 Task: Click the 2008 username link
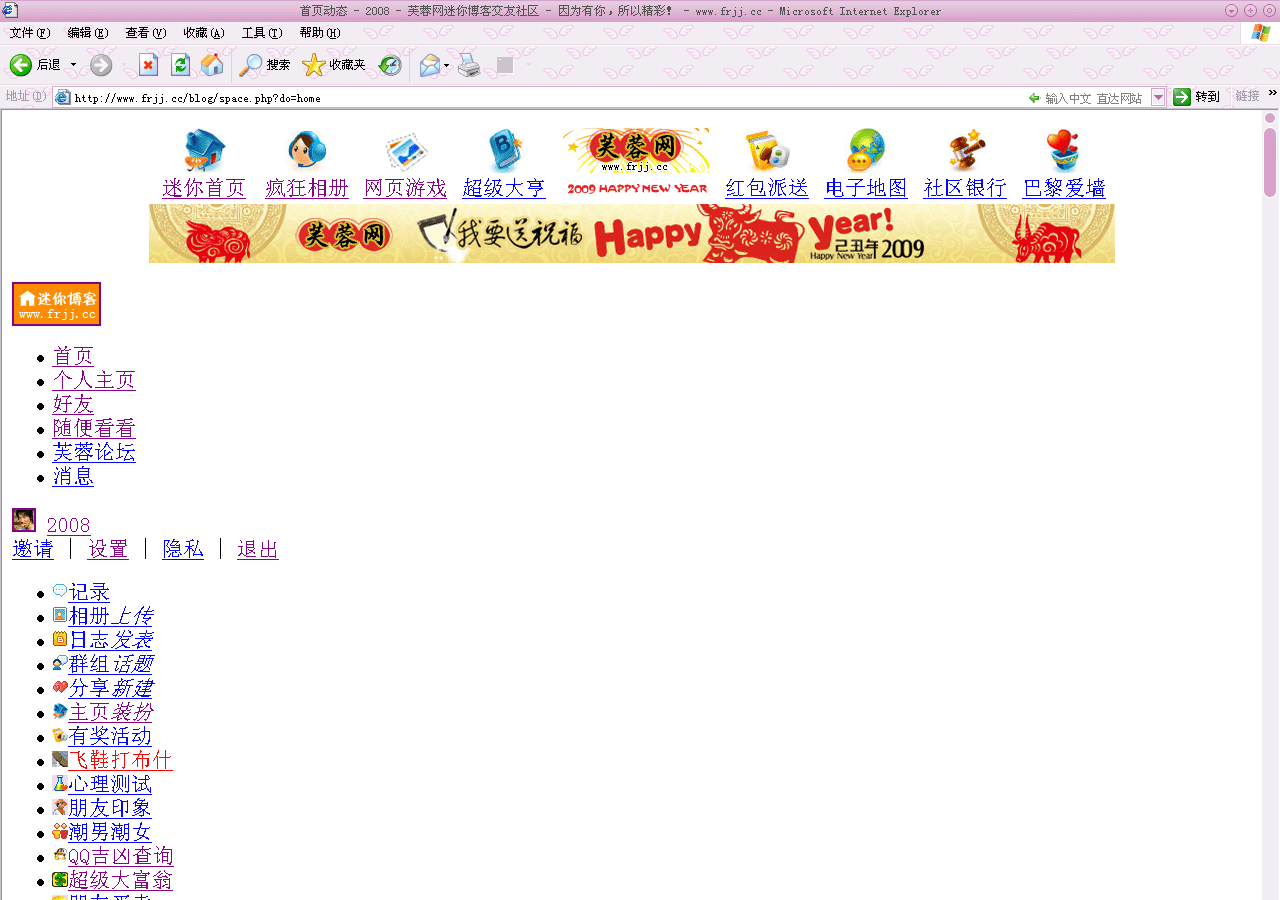68,525
